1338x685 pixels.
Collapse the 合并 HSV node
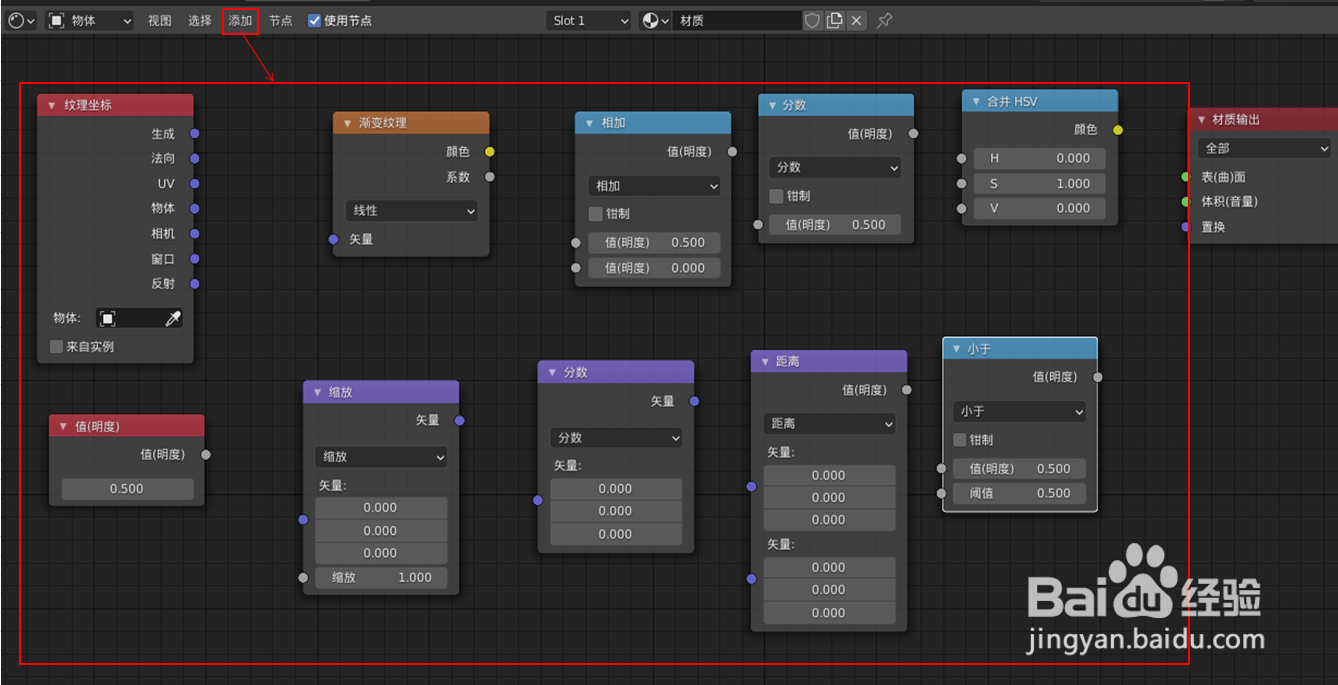coord(976,101)
